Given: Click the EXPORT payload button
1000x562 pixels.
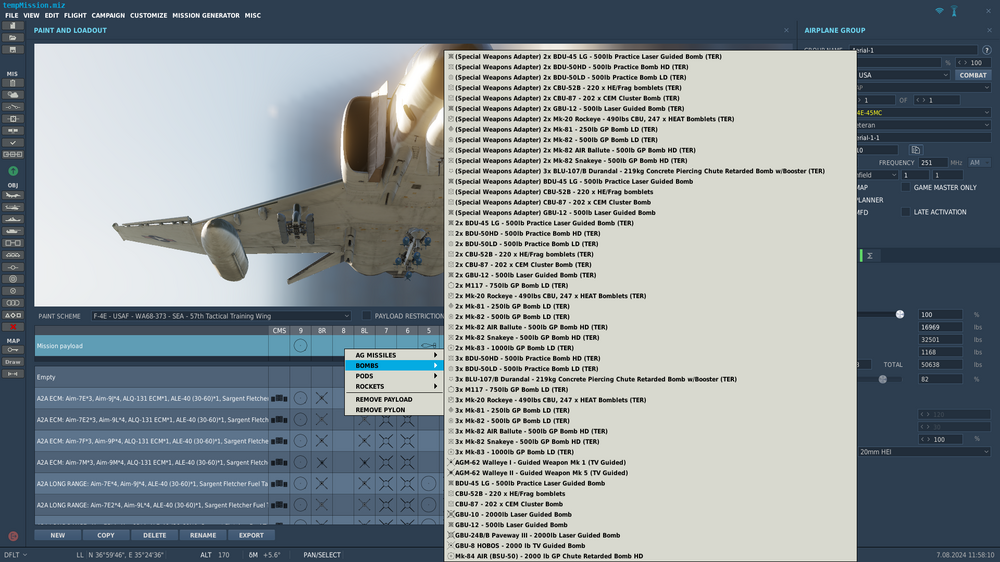Looking at the screenshot, I should coord(251,535).
